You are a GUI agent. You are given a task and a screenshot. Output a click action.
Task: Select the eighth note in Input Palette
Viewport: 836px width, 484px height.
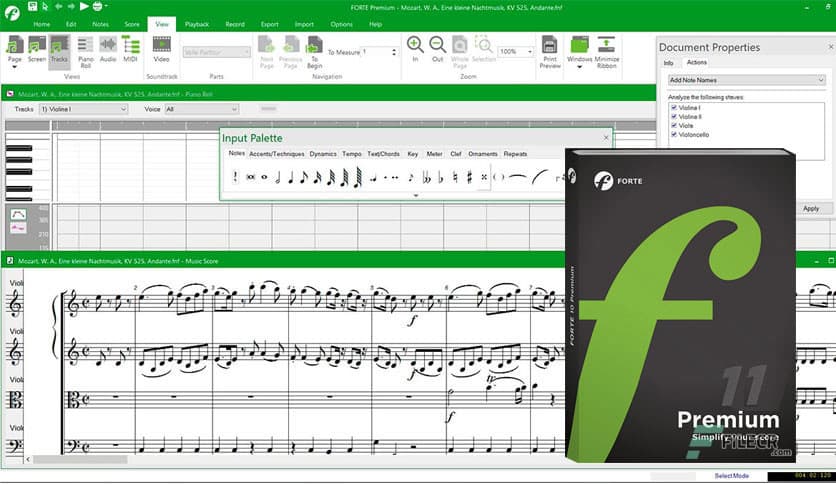tap(304, 177)
